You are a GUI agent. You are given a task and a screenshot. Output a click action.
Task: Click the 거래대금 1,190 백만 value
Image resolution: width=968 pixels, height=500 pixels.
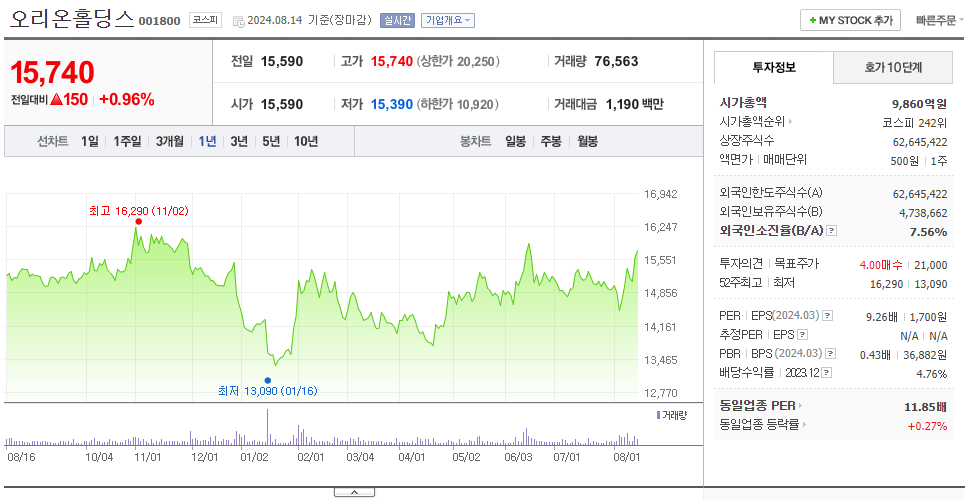[x=635, y=104]
